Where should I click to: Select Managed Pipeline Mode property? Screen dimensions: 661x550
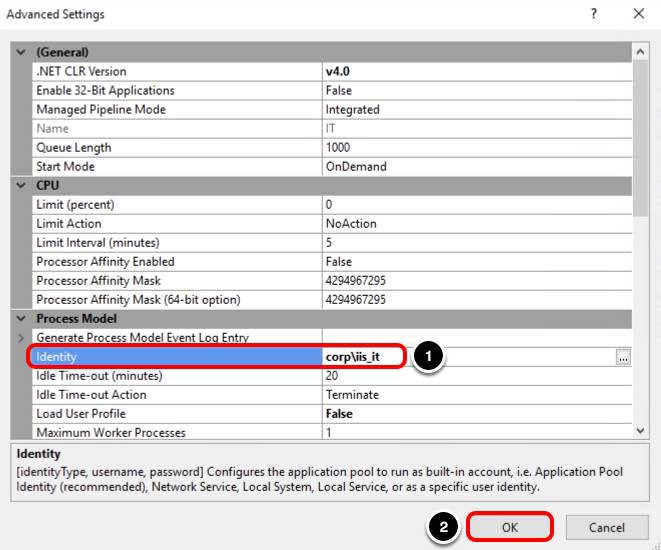[x=177, y=110]
